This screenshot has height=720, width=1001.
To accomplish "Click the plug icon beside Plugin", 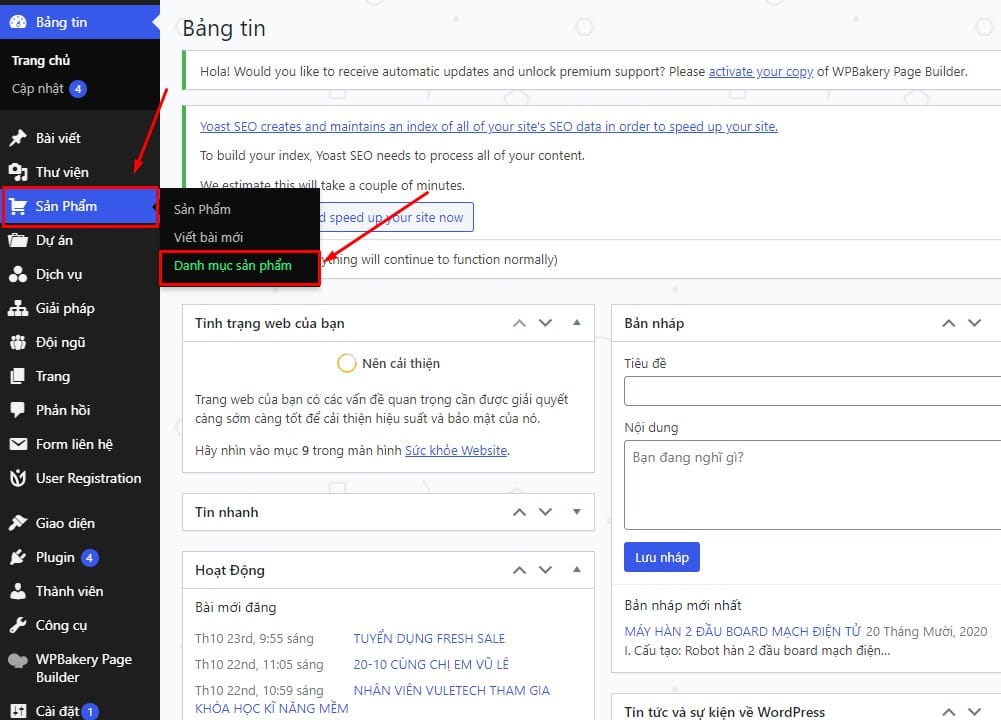I will [17, 557].
